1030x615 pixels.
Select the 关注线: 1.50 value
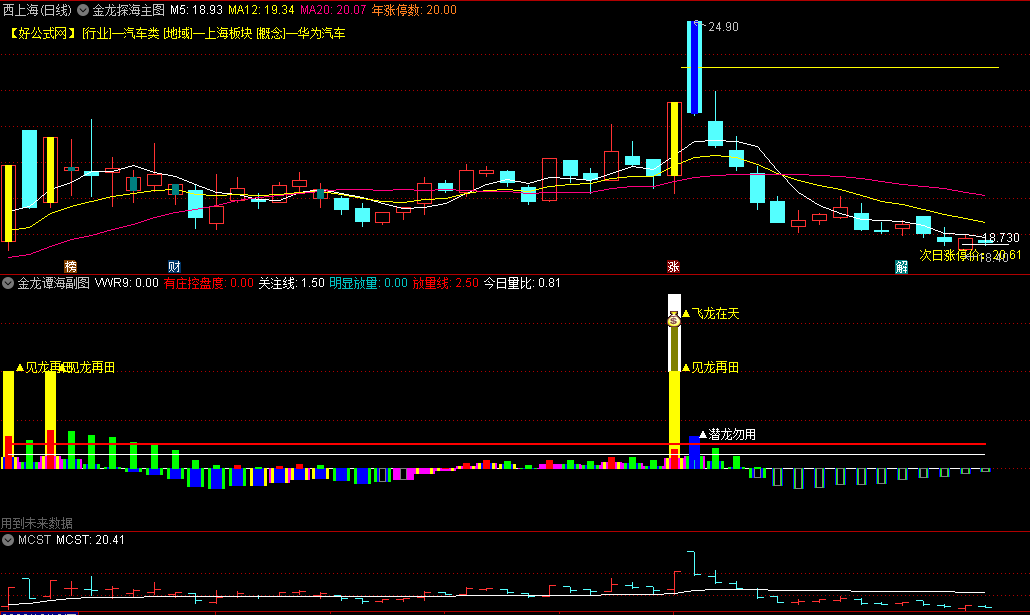coord(291,283)
